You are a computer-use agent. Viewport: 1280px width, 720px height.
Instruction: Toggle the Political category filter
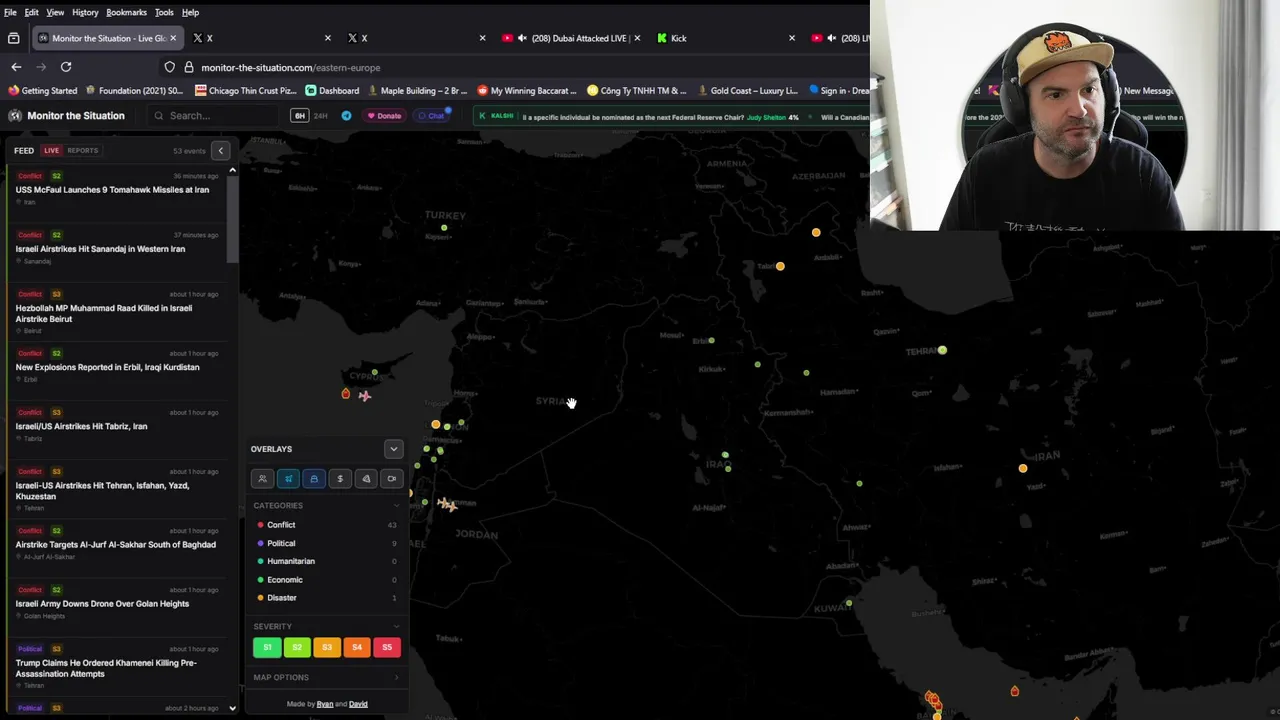tap(326, 543)
